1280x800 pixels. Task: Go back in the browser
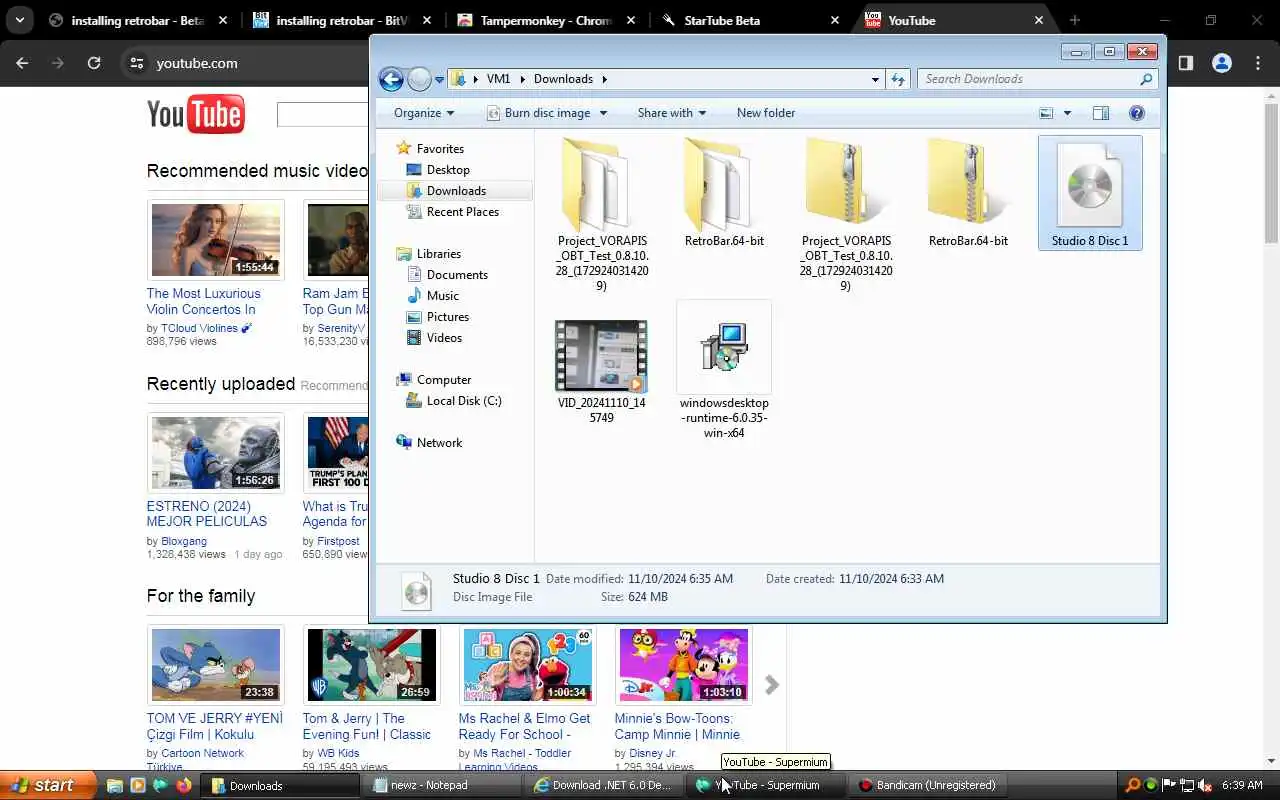pyautogui.click(x=22, y=63)
